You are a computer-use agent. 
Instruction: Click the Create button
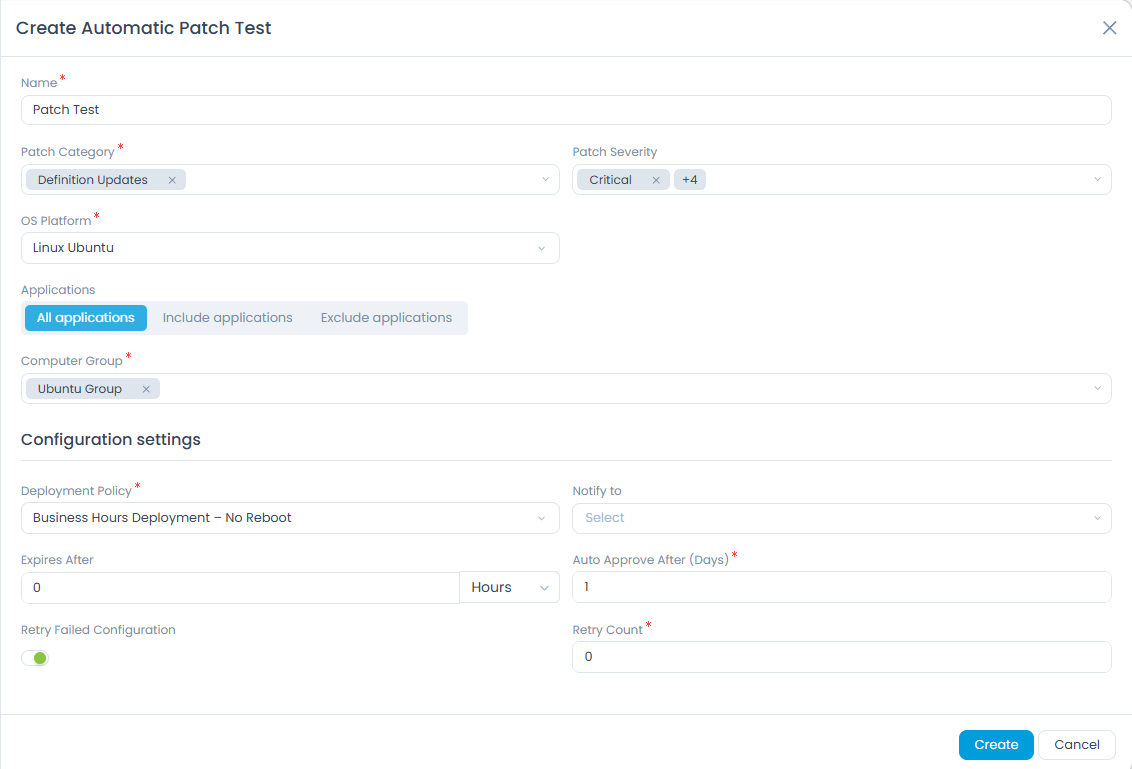coord(995,744)
